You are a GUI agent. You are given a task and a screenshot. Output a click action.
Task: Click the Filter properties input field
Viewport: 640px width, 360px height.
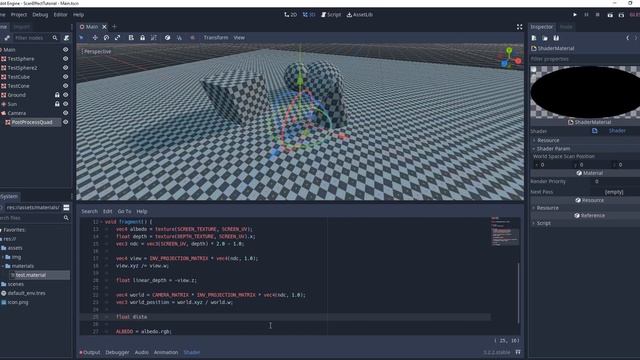[585, 59]
